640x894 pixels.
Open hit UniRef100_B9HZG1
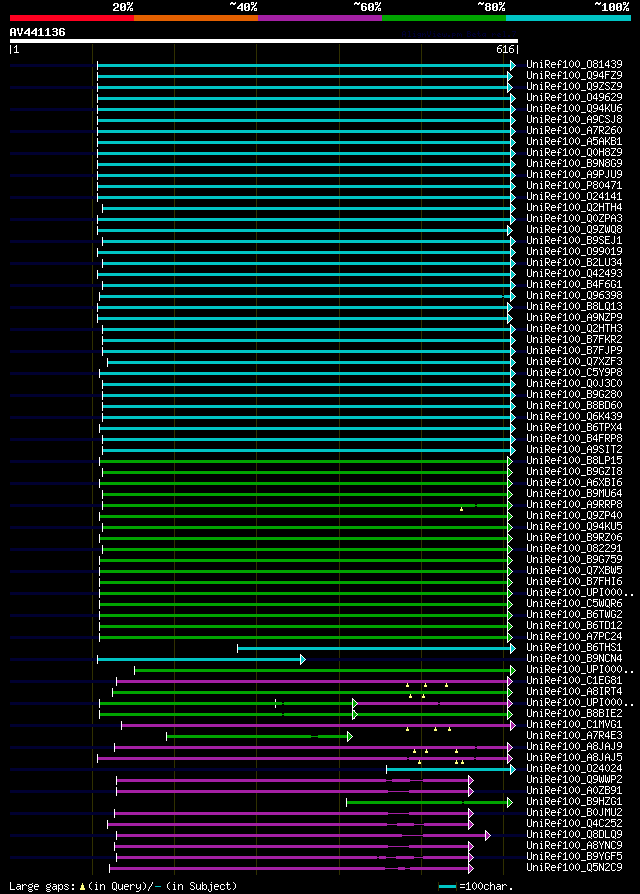click(x=574, y=802)
